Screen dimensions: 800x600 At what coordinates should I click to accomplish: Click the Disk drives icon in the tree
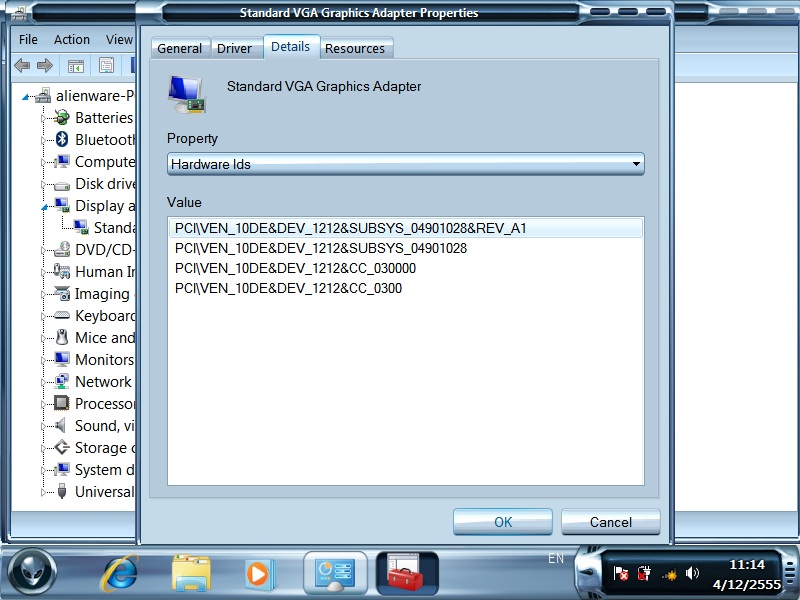[62, 185]
